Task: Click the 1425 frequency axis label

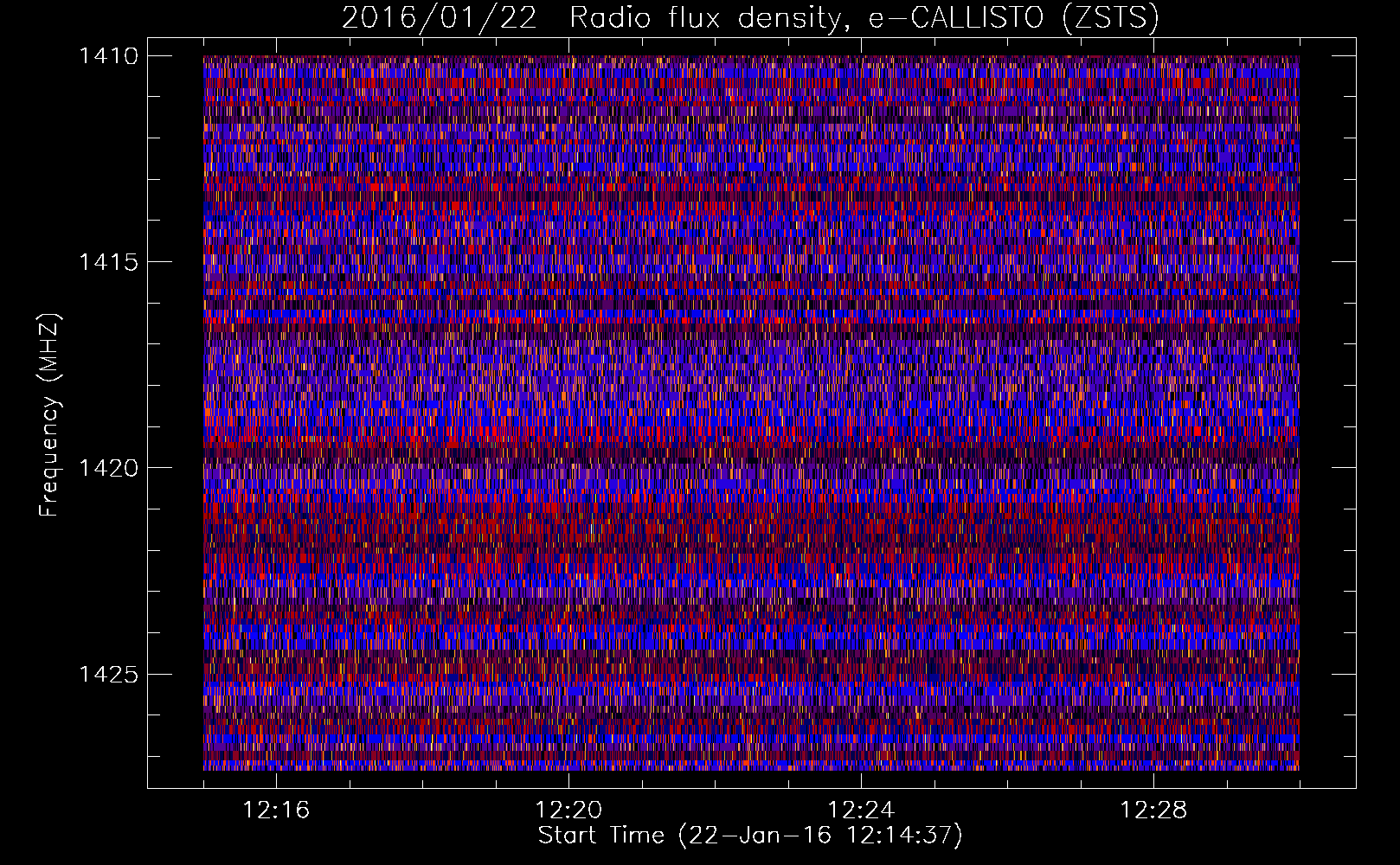Action: tap(108, 674)
